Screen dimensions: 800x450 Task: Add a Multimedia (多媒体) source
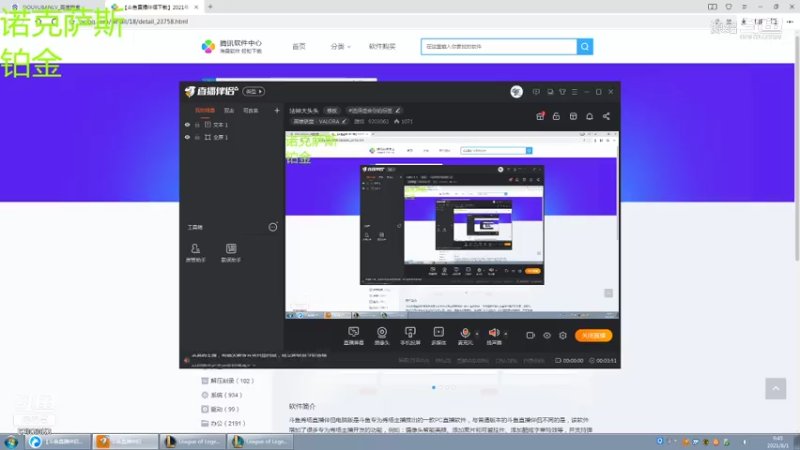tap(439, 336)
